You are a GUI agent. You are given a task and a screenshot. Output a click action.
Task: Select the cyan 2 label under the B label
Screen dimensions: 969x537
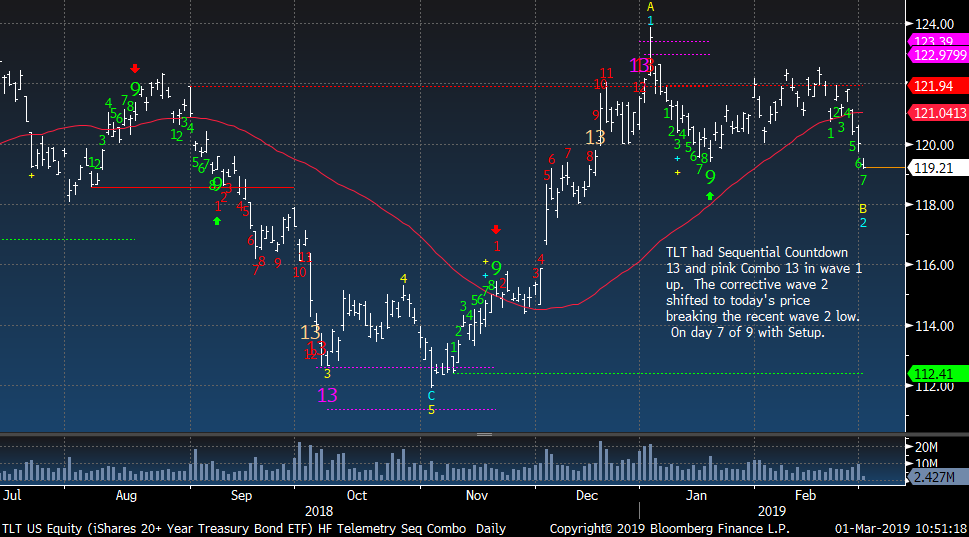coord(863,223)
